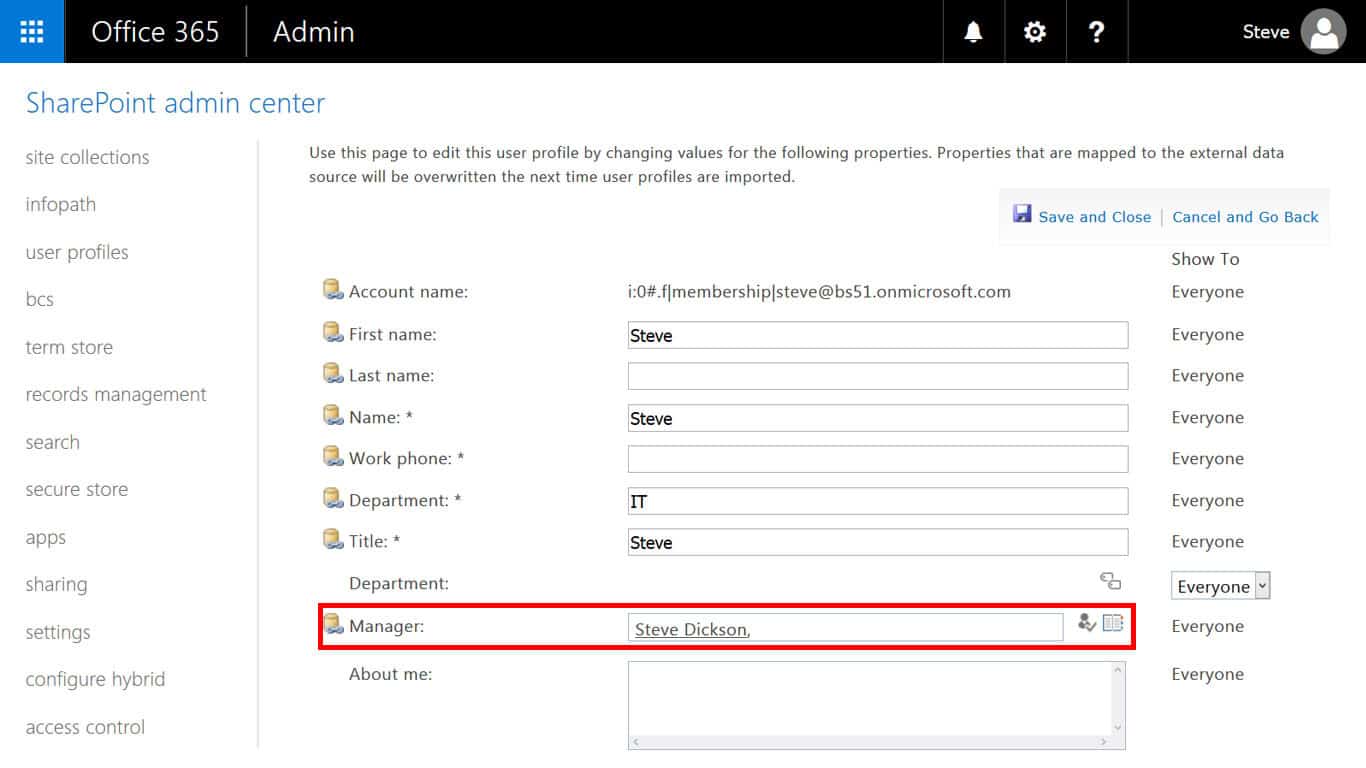Open the Office 365 app launcher grid

pyautogui.click(x=32, y=31)
